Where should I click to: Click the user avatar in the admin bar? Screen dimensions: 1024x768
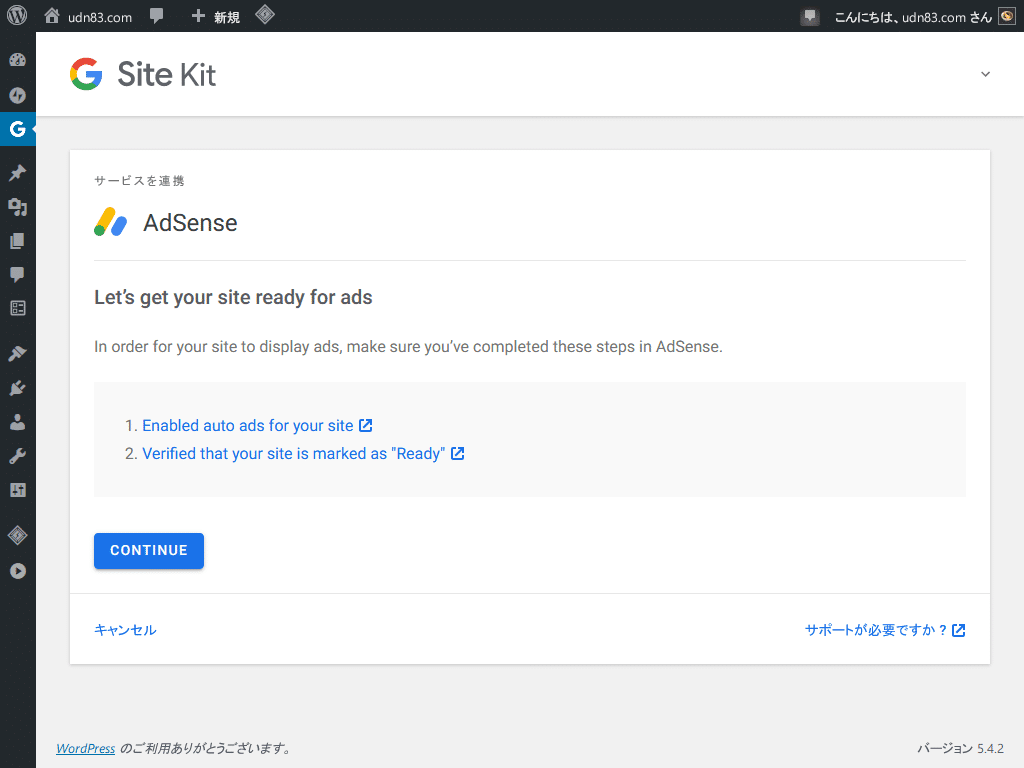tap(1007, 16)
